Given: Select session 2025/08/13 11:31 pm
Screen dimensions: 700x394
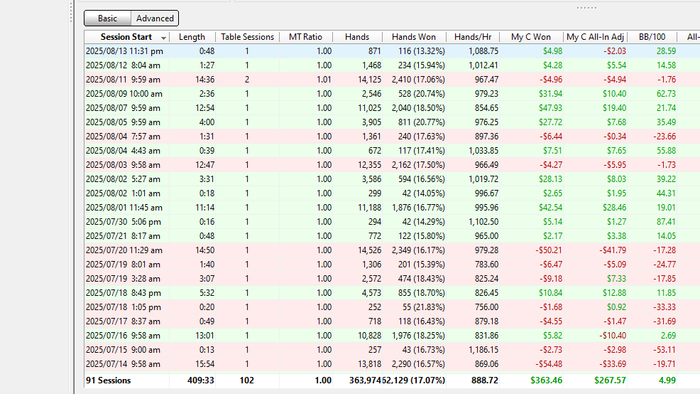Looking at the screenshot, I should [125, 51].
